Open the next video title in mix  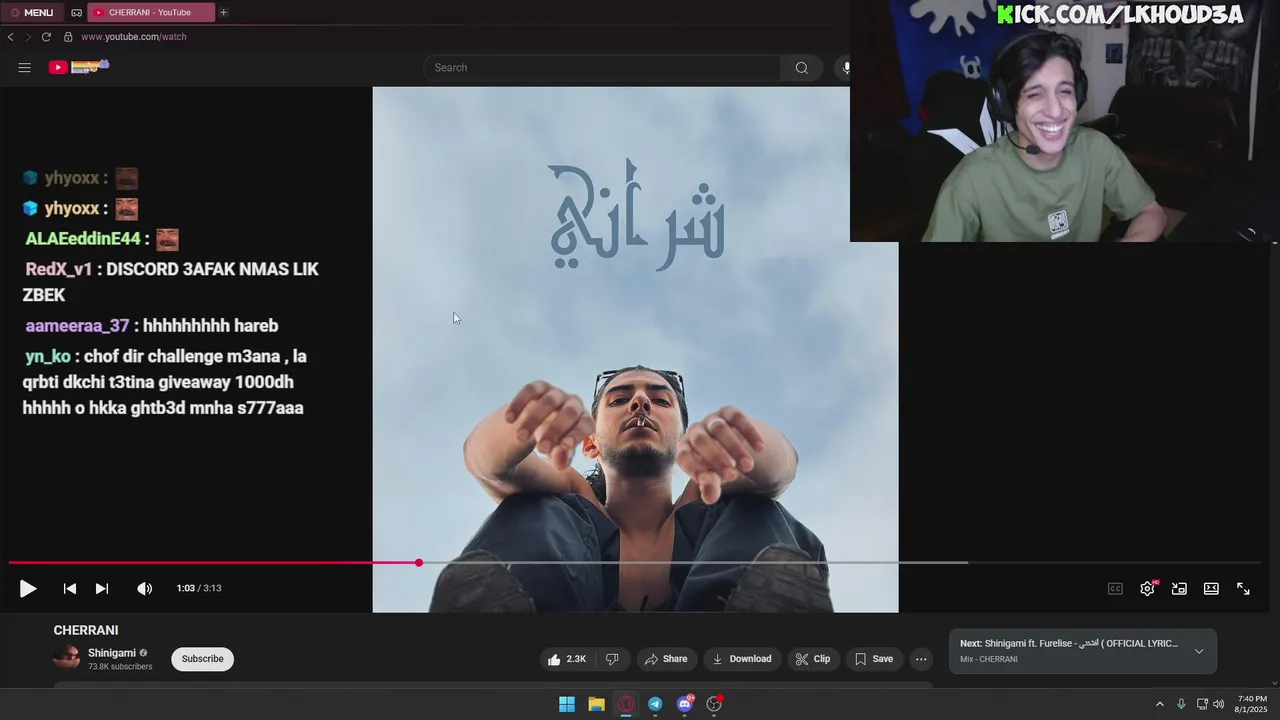click(1069, 644)
